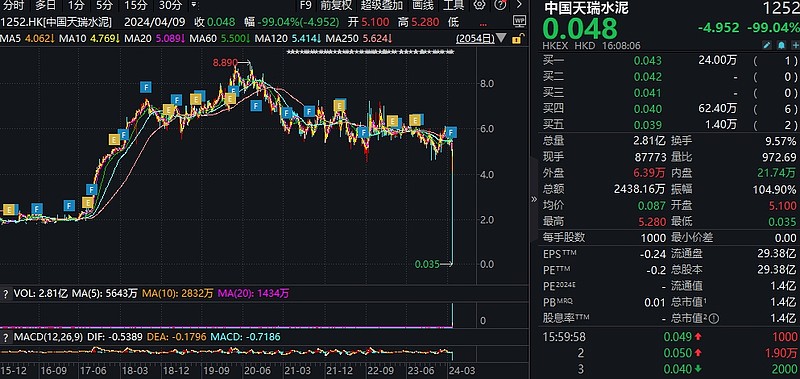Expand the 2054日 range dropdown arrow

pos(502,38)
